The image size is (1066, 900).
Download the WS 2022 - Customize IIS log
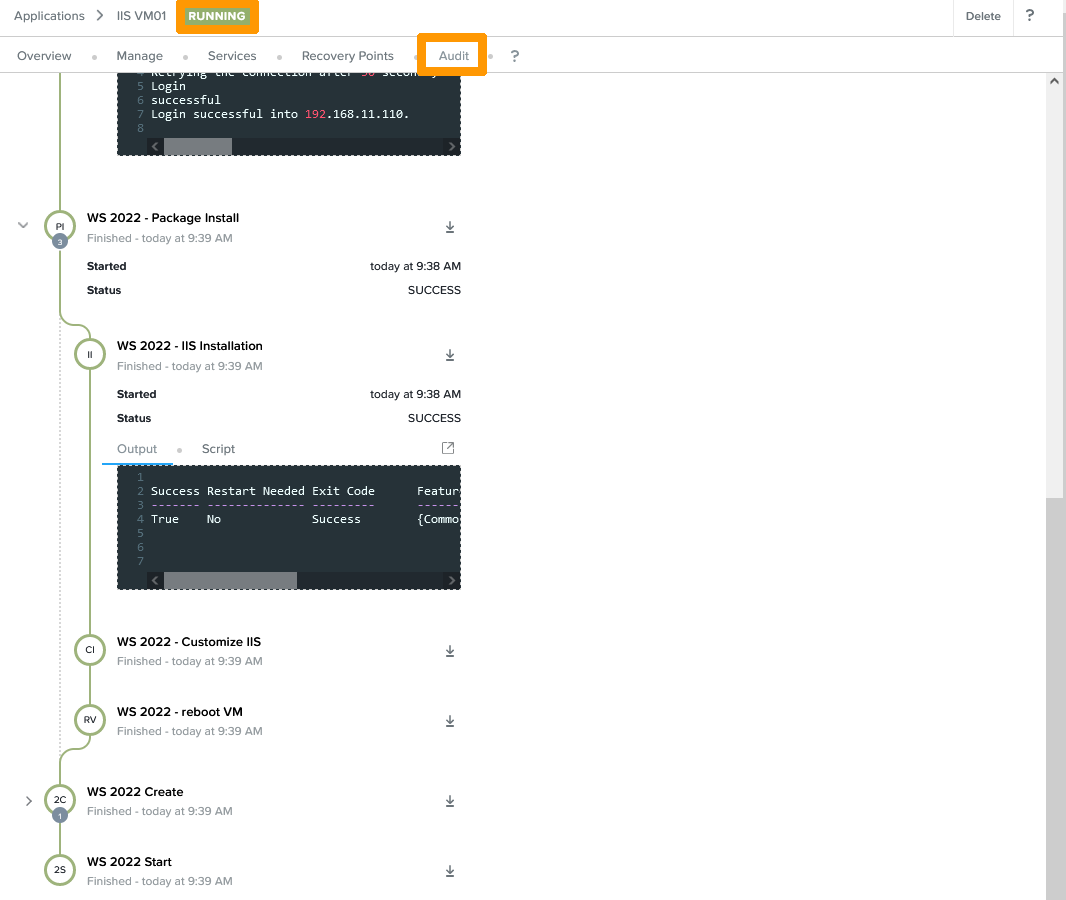click(x=450, y=652)
